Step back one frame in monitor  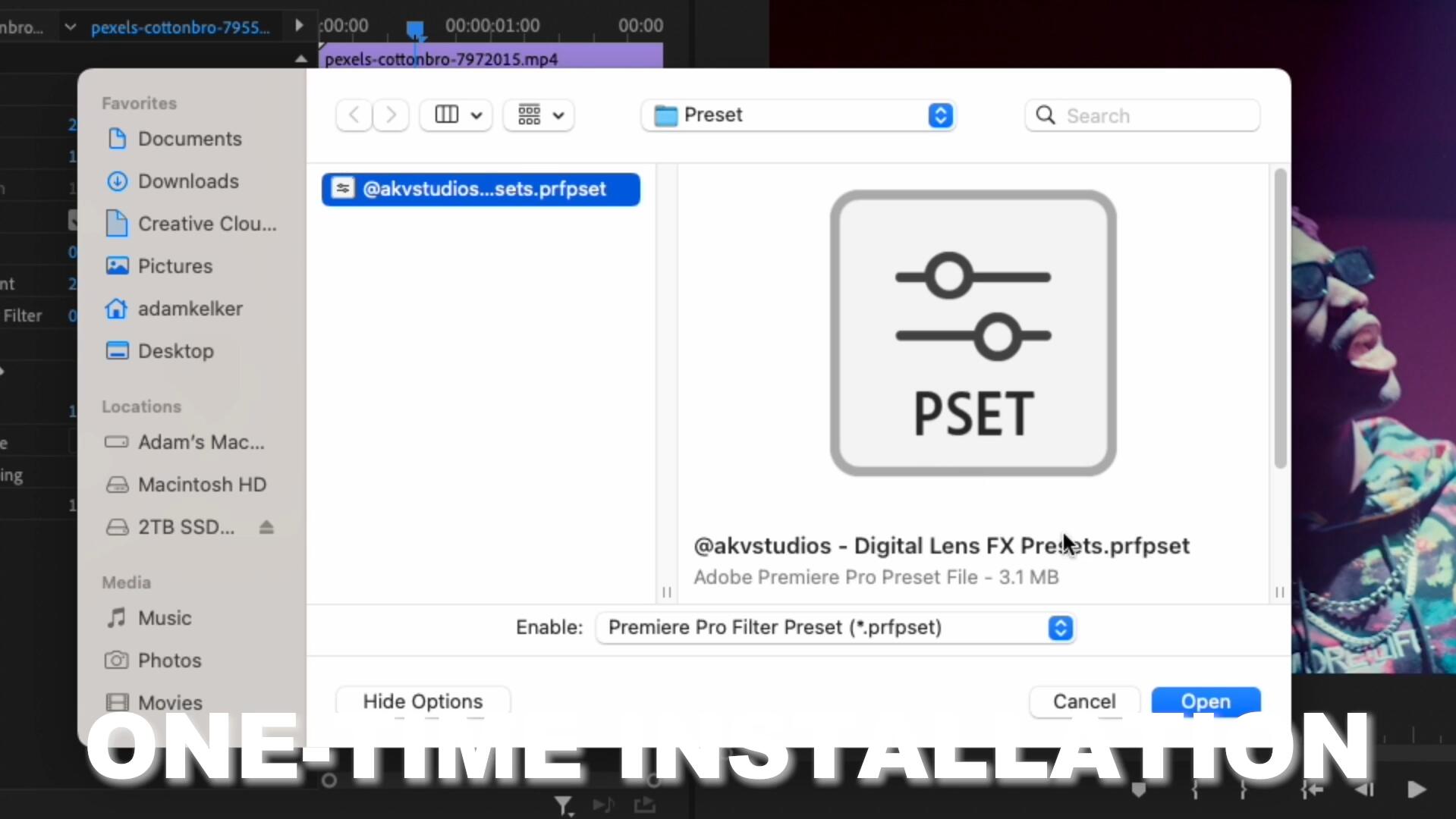tap(1364, 790)
